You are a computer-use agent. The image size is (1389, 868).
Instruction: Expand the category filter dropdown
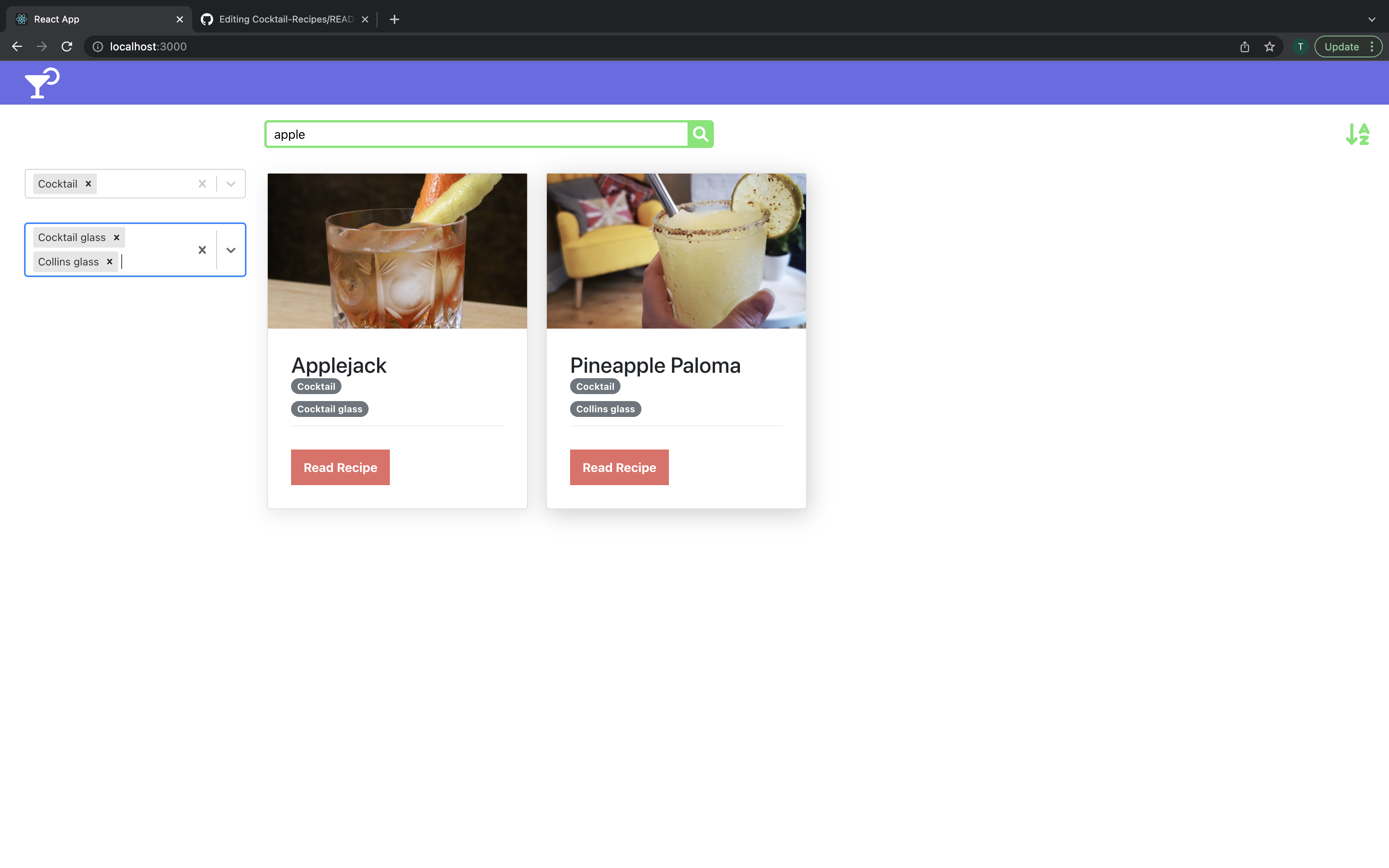pos(231,184)
